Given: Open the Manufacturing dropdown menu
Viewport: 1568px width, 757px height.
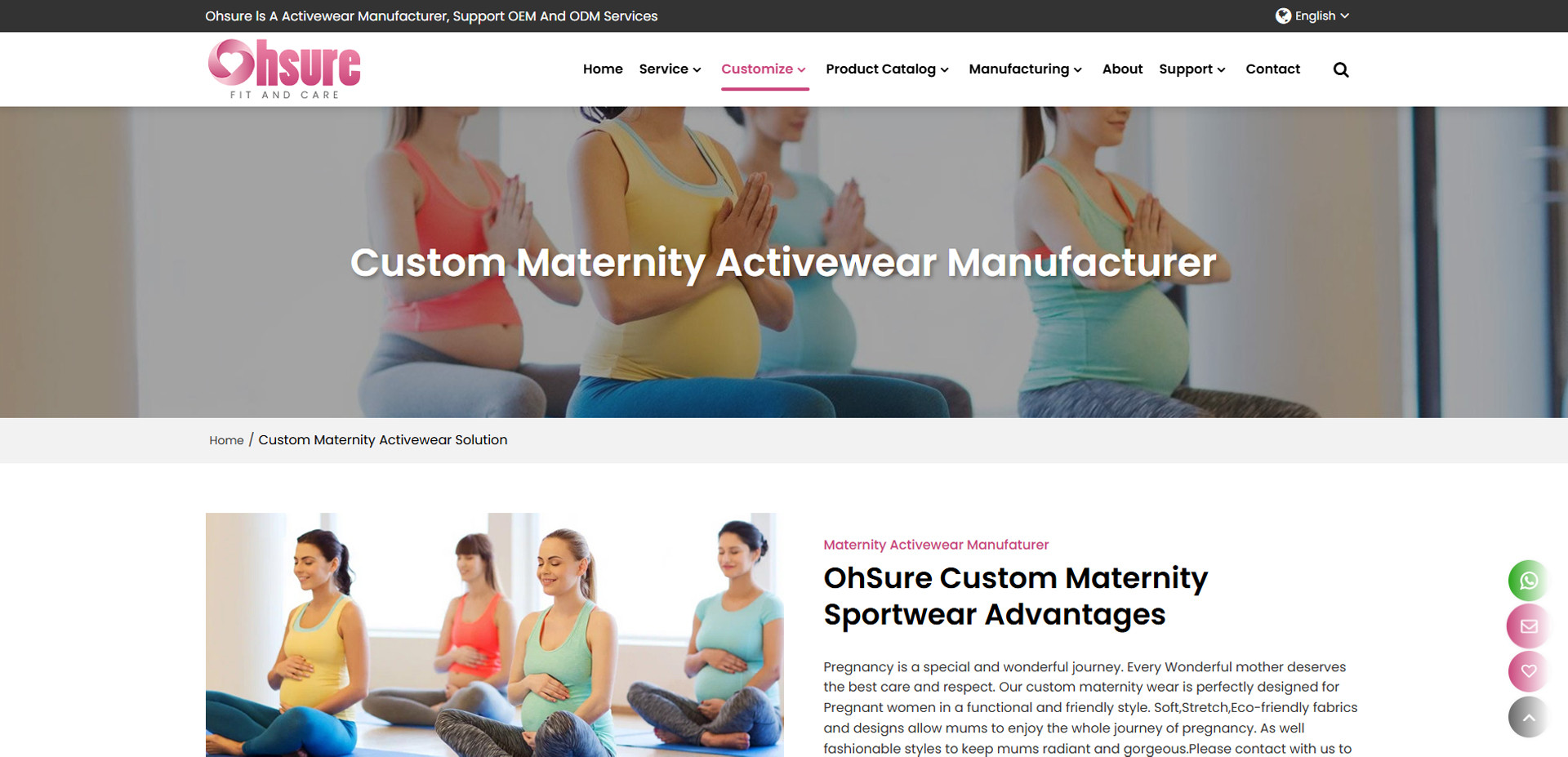Looking at the screenshot, I should pos(1025,69).
